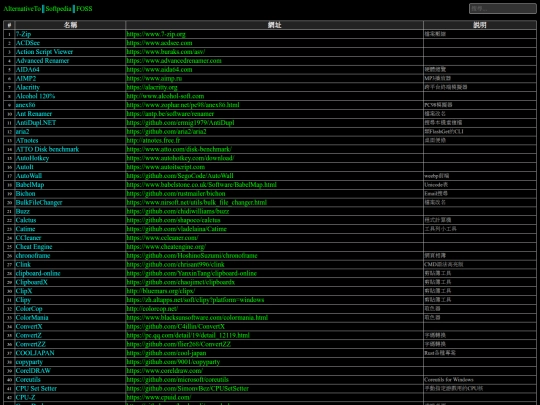This screenshot has height=405, width=540.
Task: Open the antp.be renamer link
Action: click(170, 114)
